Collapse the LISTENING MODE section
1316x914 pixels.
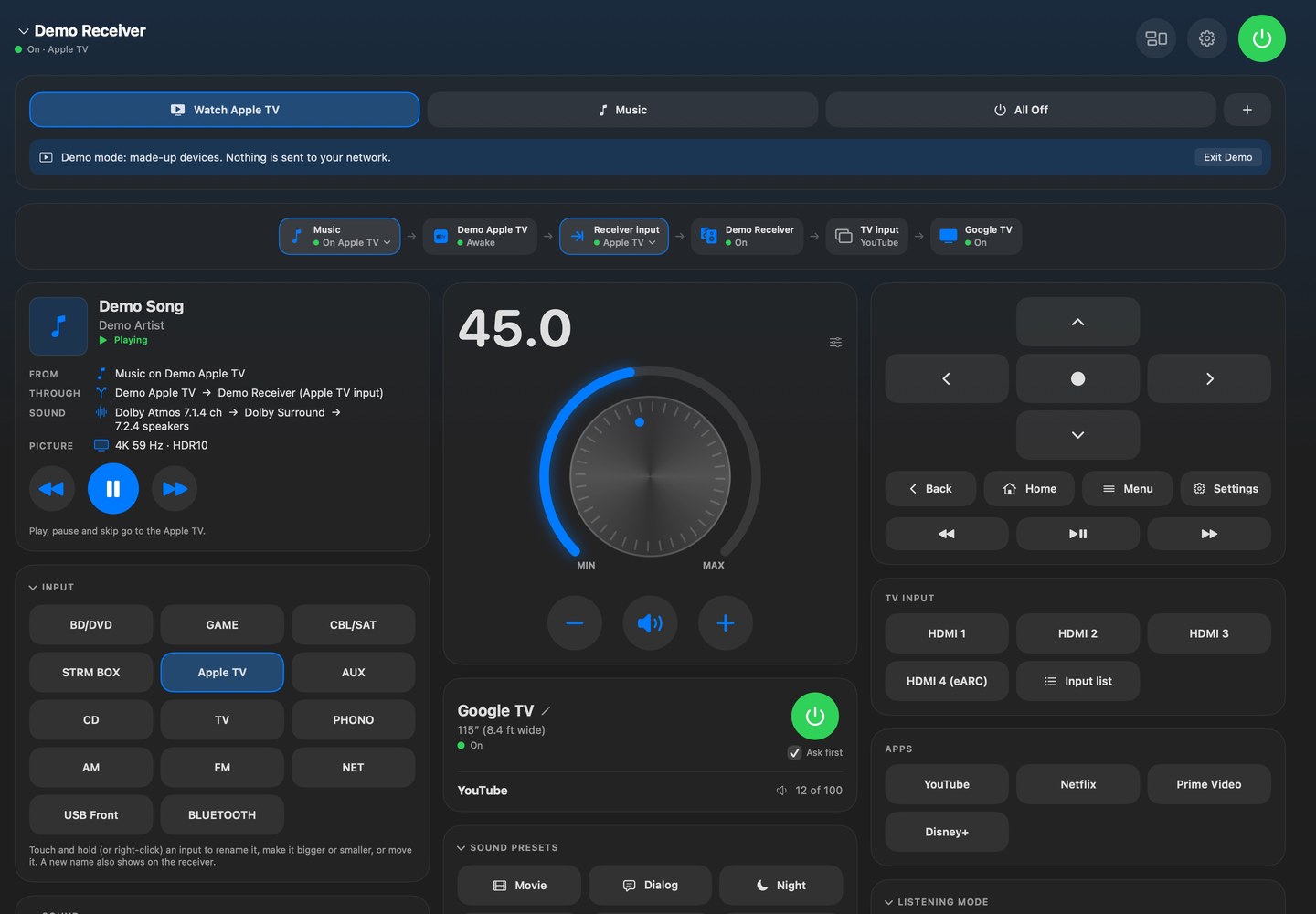point(936,902)
